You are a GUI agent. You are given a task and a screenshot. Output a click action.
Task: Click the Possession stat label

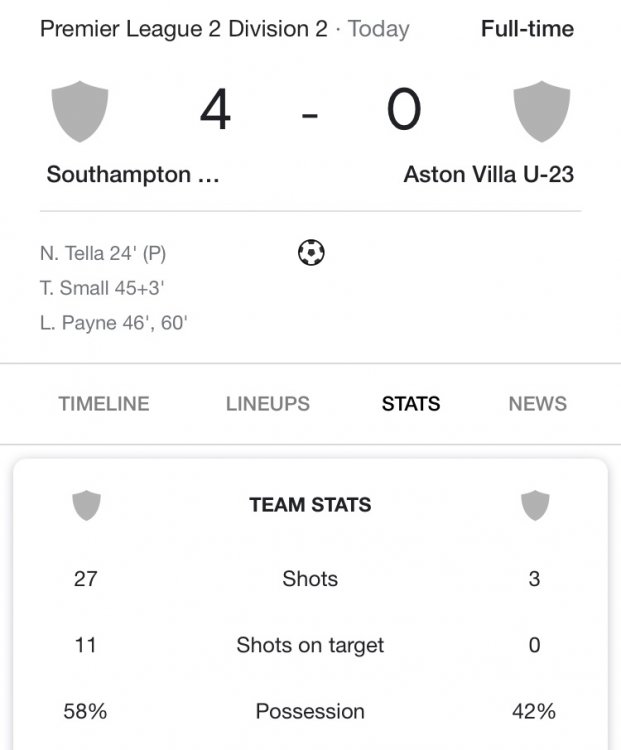click(x=310, y=712)
